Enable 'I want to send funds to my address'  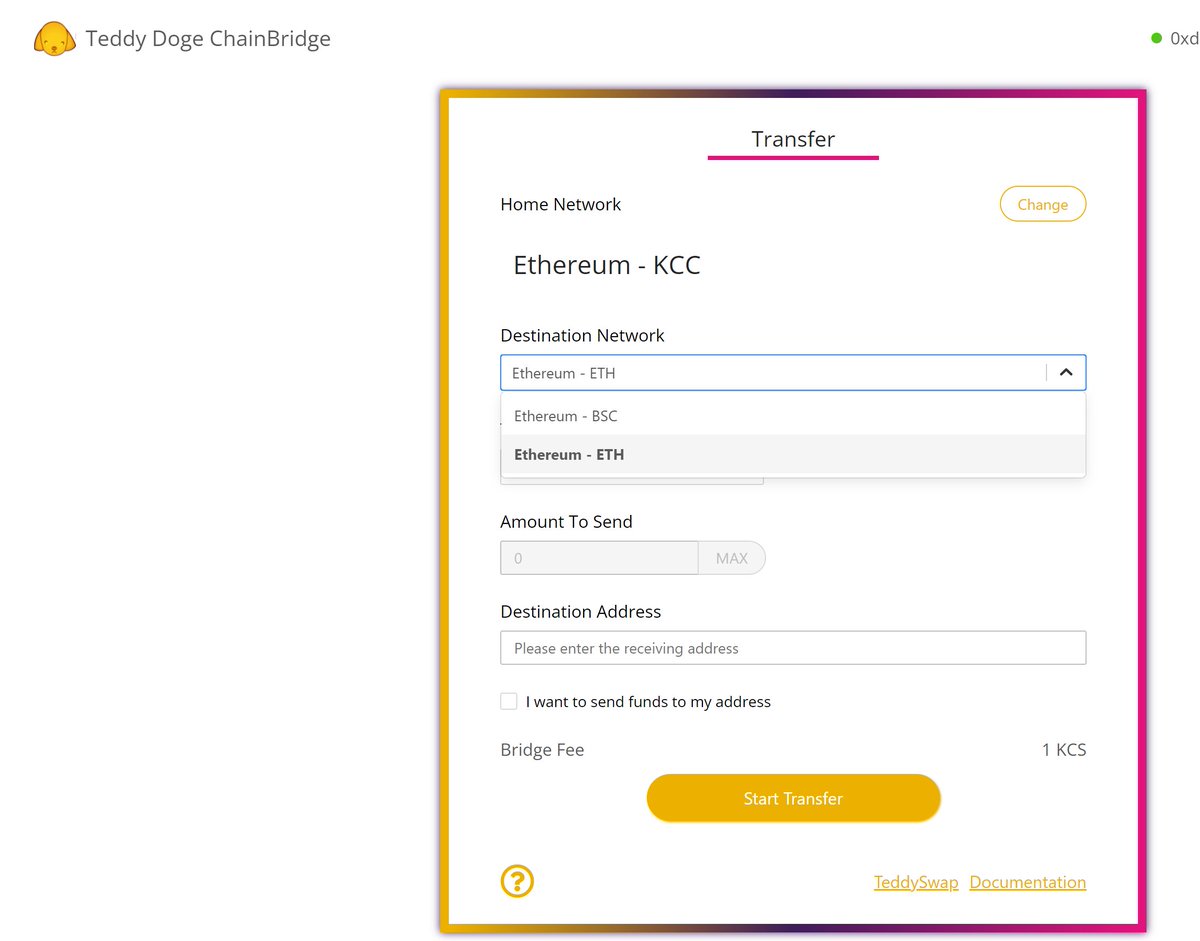click(x=509, y=701)
